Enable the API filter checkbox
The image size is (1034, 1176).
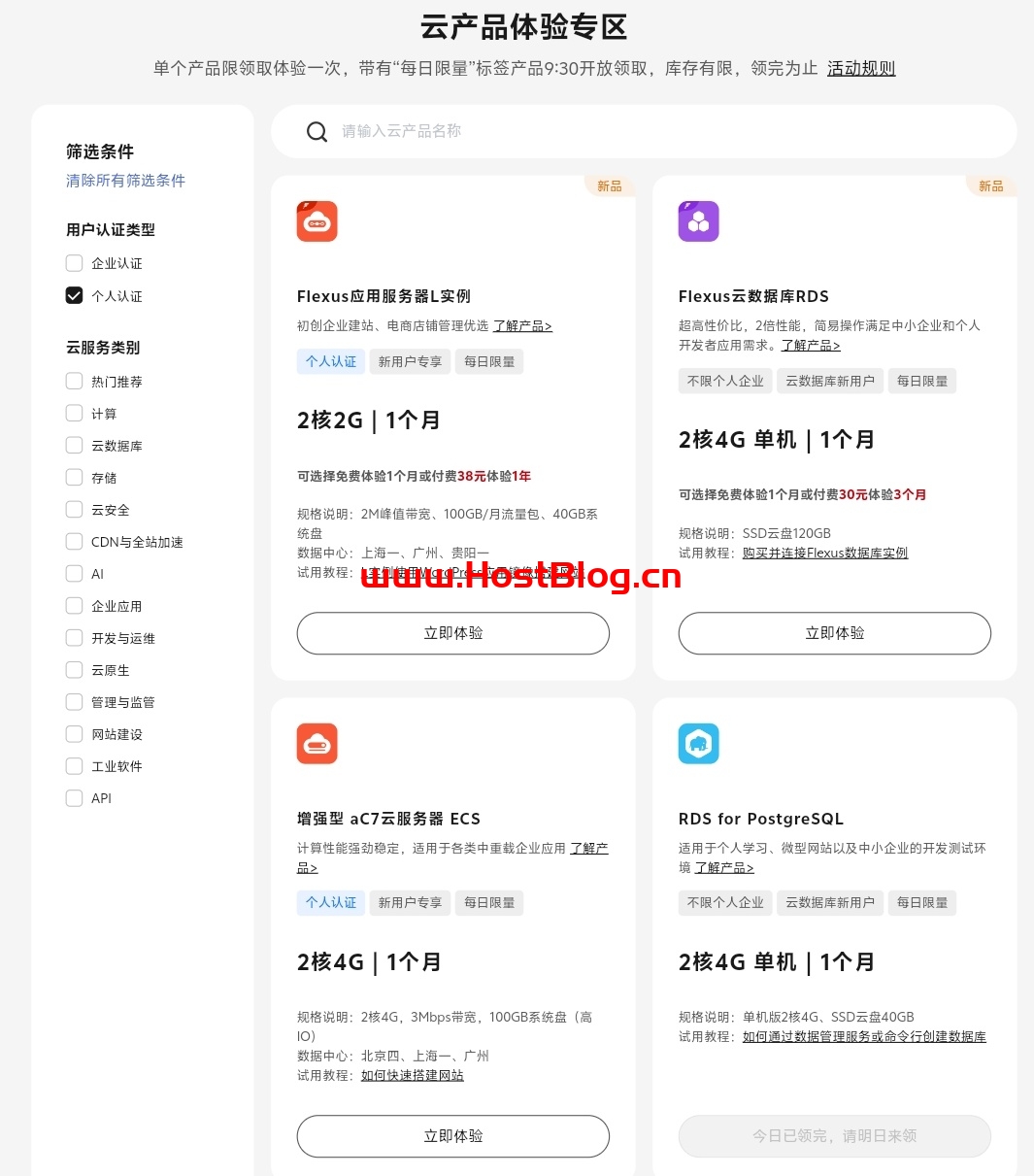coord(74,797)
